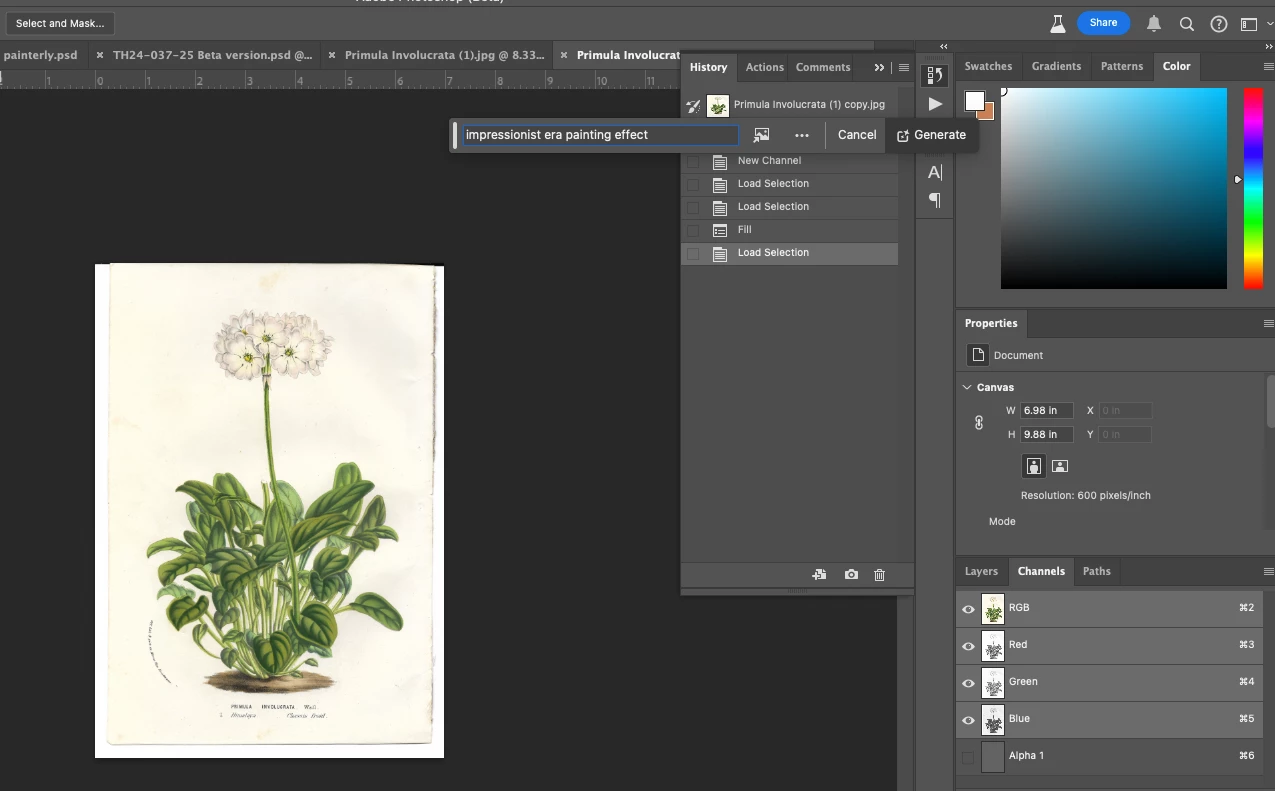
Task: Open the Channels panel flyout menu
Action: tap(1268, 571)
